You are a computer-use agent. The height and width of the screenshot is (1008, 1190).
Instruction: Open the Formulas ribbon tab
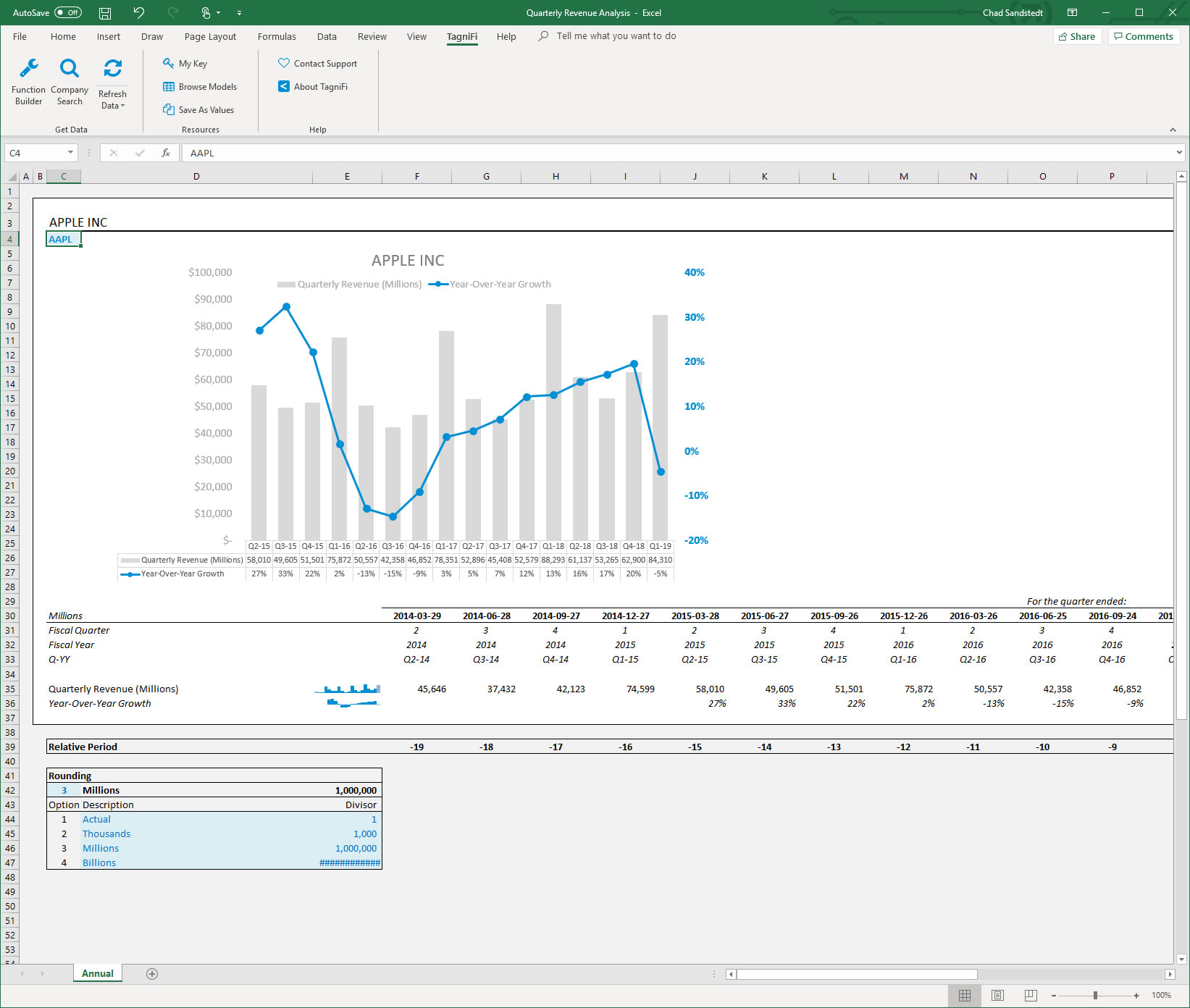coord(276,37)
